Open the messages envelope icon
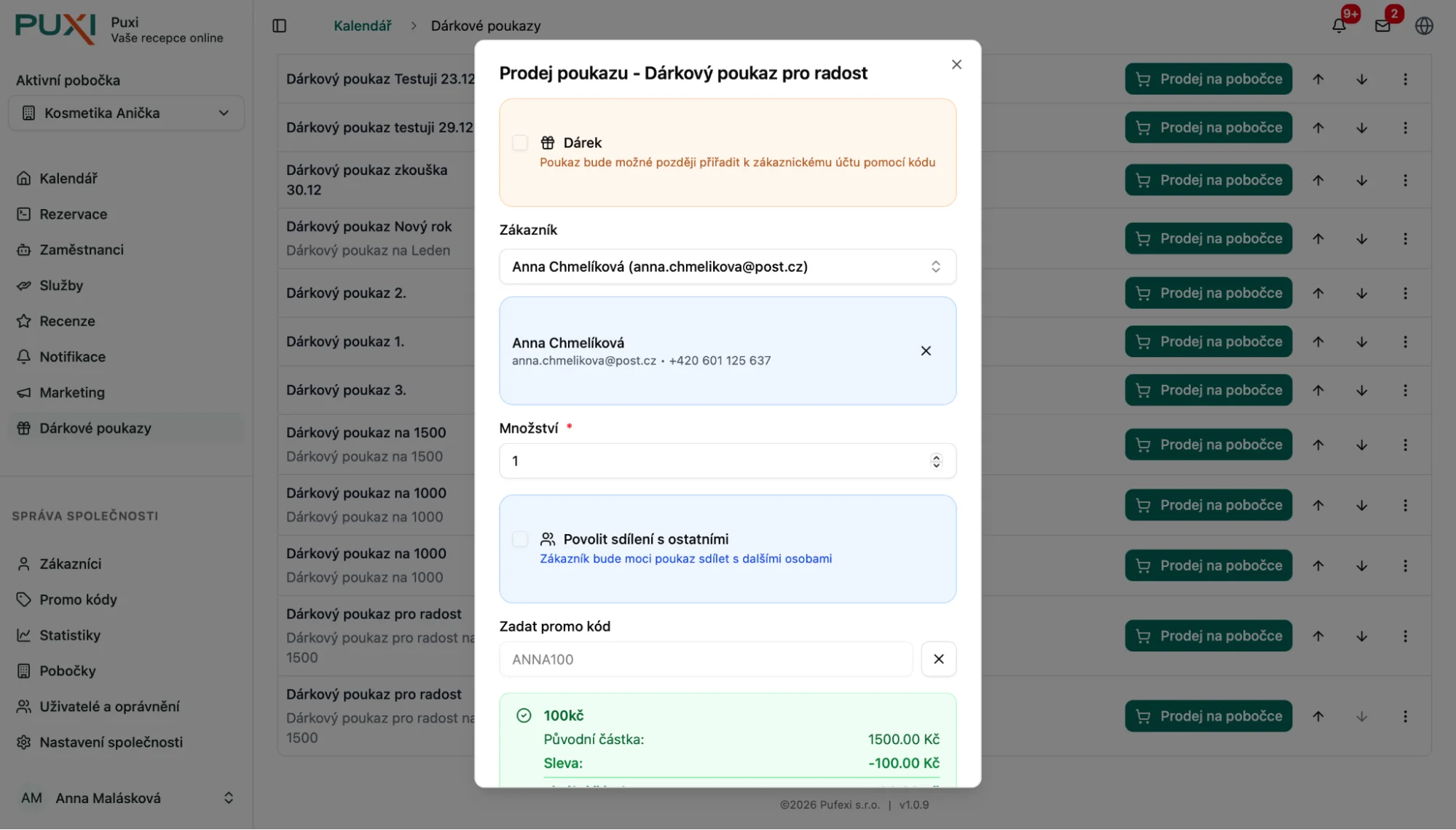1456x830 pixels. pos(1382,26)
